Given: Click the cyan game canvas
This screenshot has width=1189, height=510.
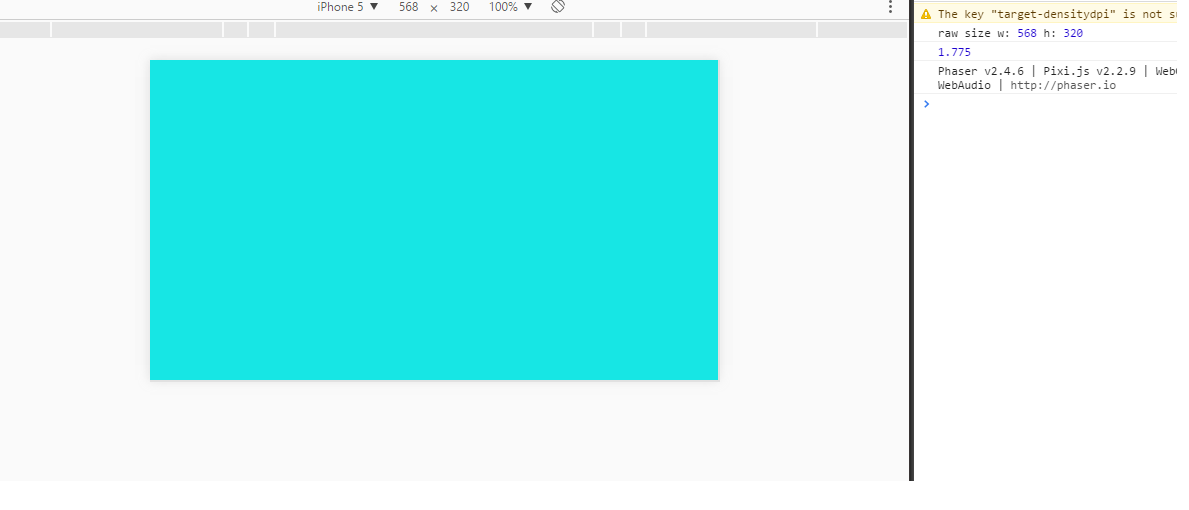Looking at the screenshot, I should pos(434,220).
